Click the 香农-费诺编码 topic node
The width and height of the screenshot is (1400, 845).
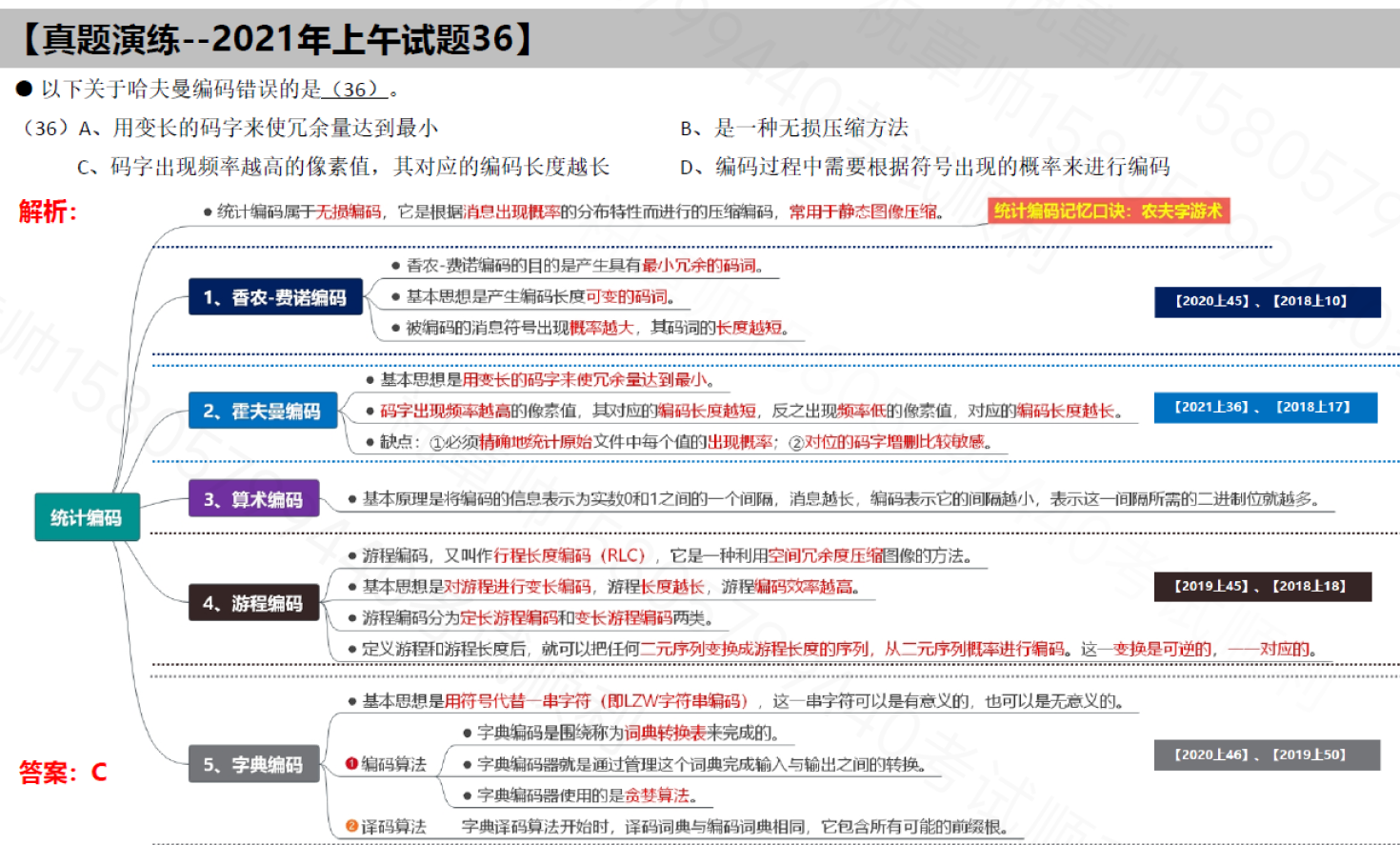(275, 296)
